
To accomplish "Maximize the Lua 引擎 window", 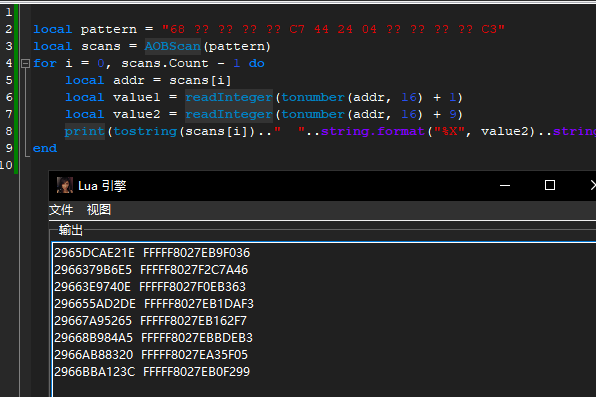I will (550, 186).
